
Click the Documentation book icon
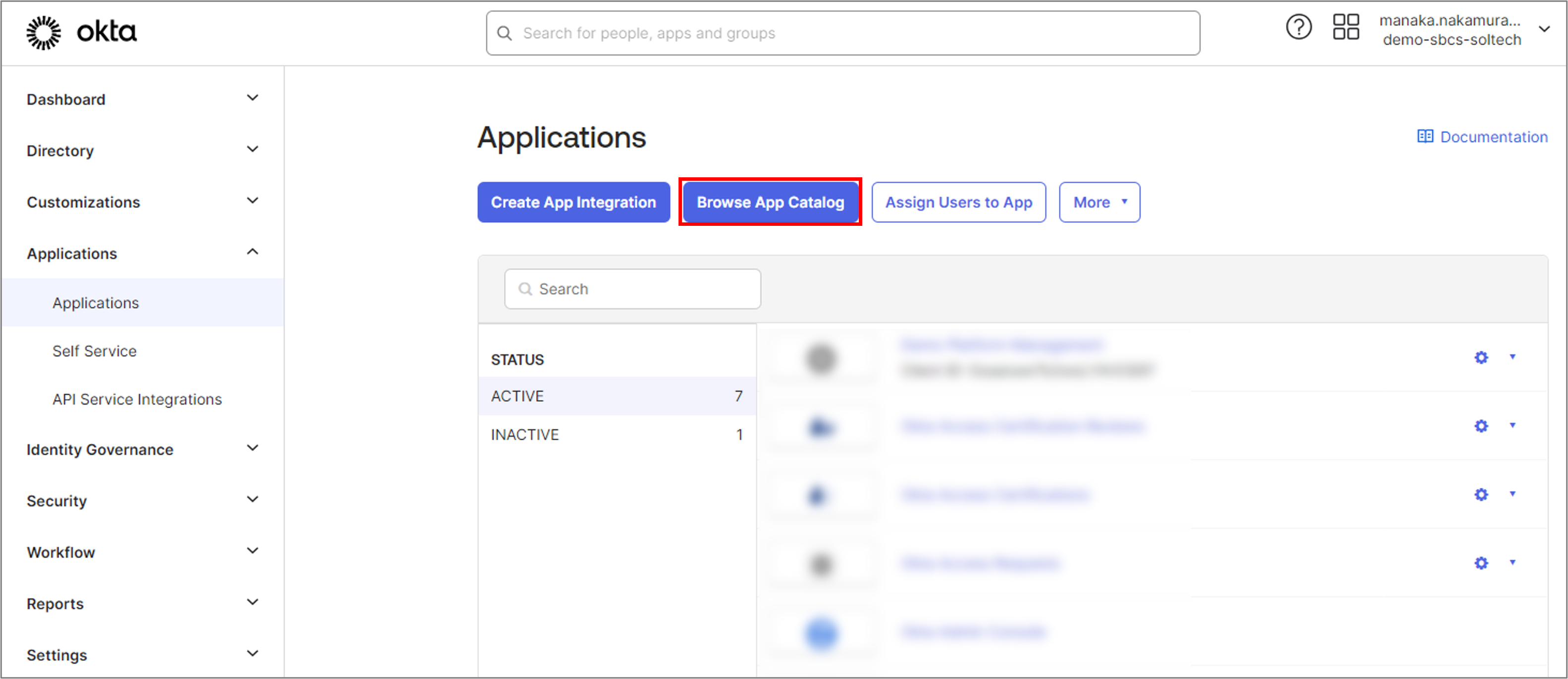(1425, 136)
